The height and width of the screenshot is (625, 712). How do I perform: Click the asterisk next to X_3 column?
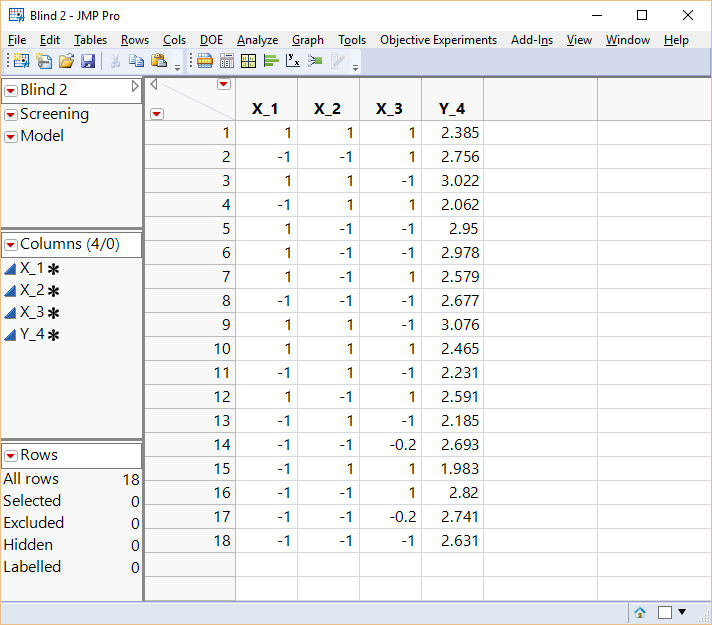tap(53, 313)
